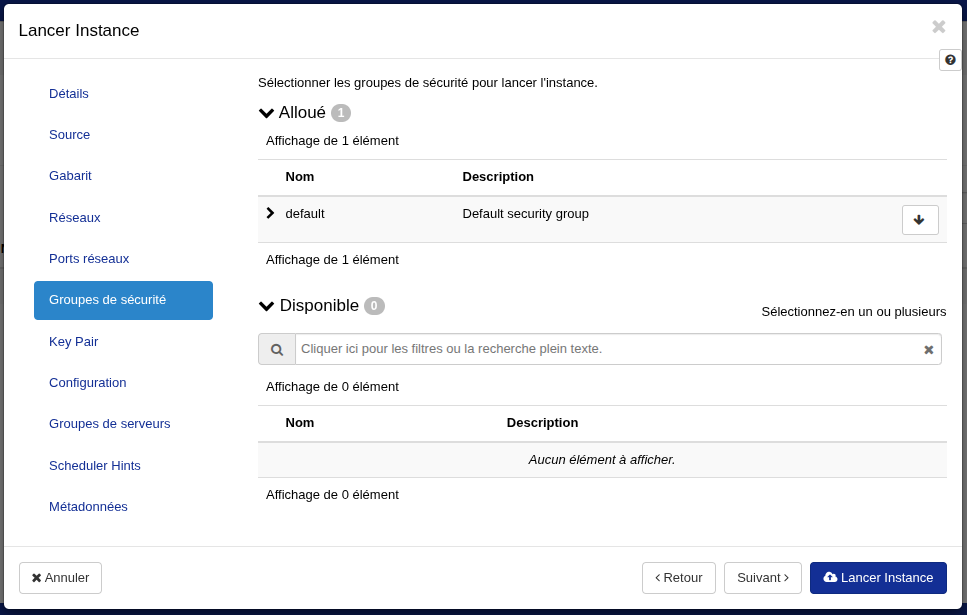Select the Key Pair step
The image size is (967, 615).
74,342
